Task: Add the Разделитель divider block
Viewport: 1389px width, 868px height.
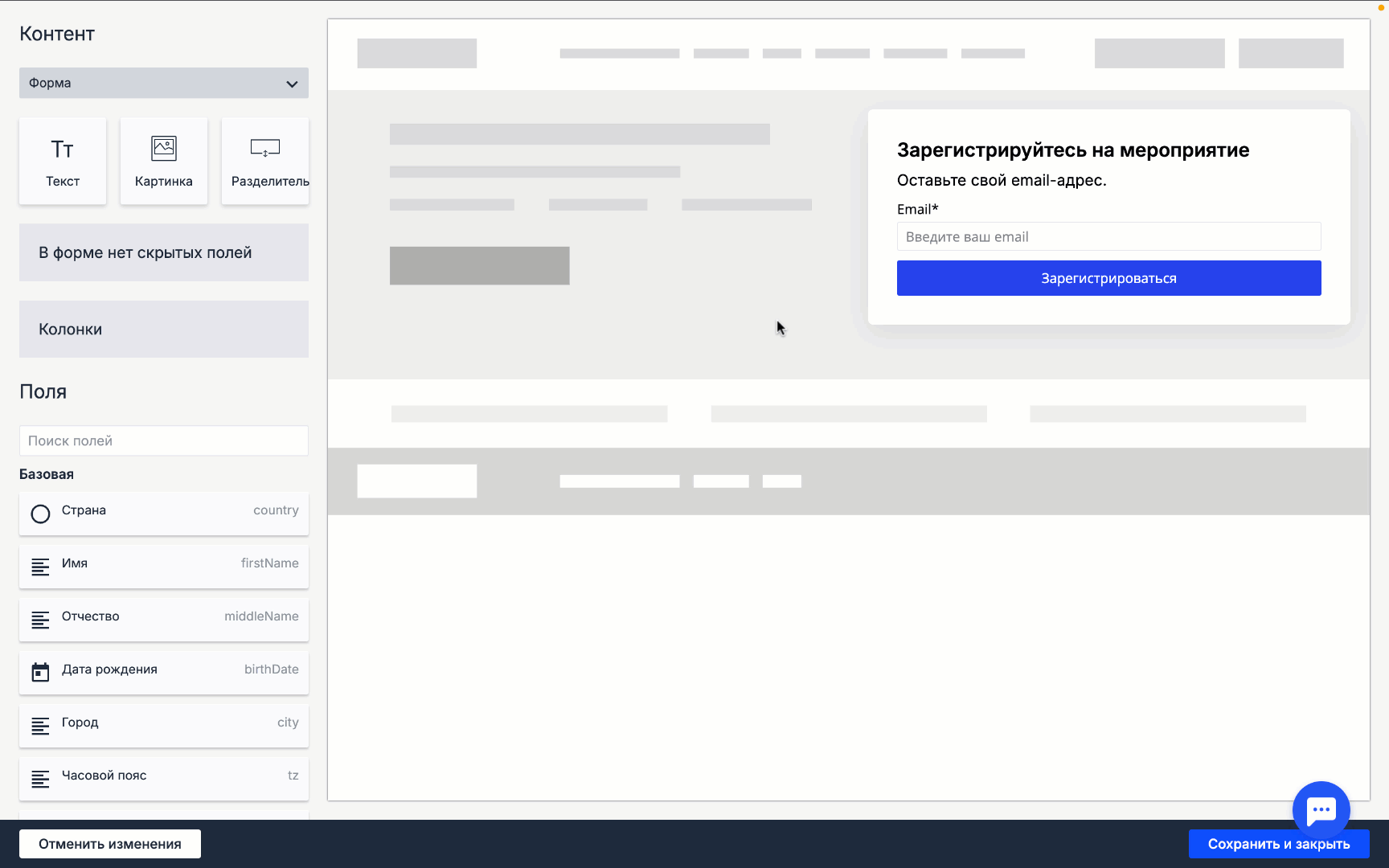Action: [x=265, y=161]
